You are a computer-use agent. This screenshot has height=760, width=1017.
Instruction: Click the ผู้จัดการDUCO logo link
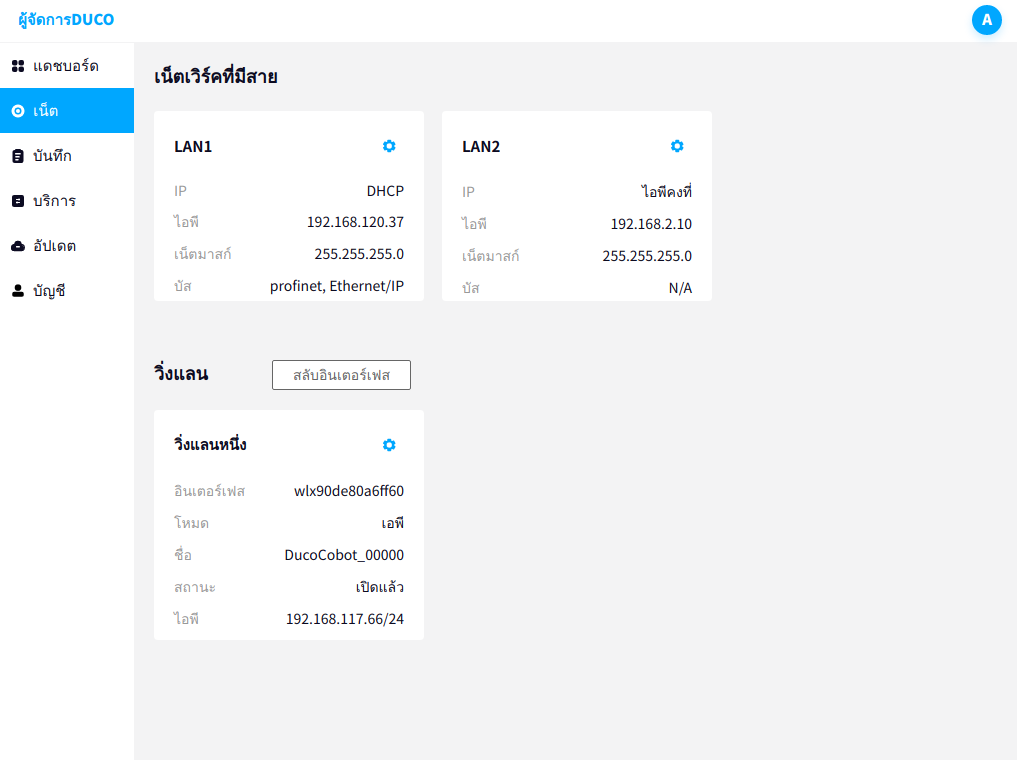click(66, 19)
